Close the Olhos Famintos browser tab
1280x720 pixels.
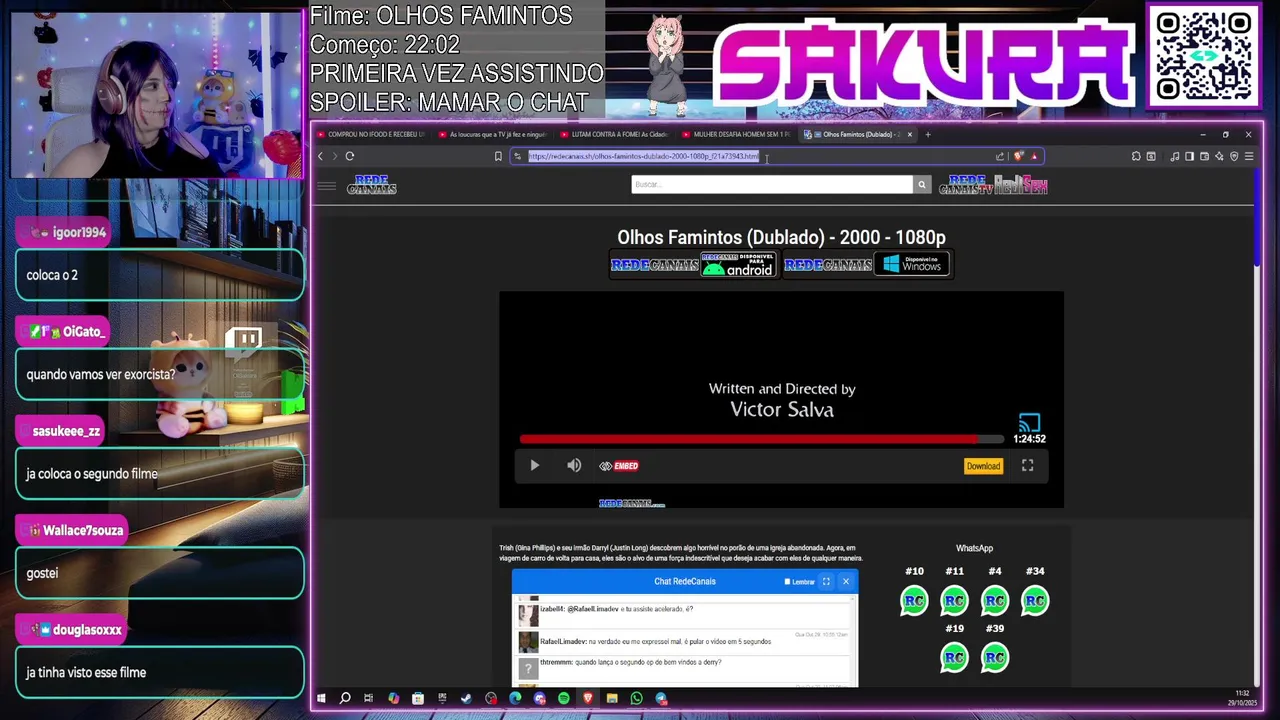(909, 134)
